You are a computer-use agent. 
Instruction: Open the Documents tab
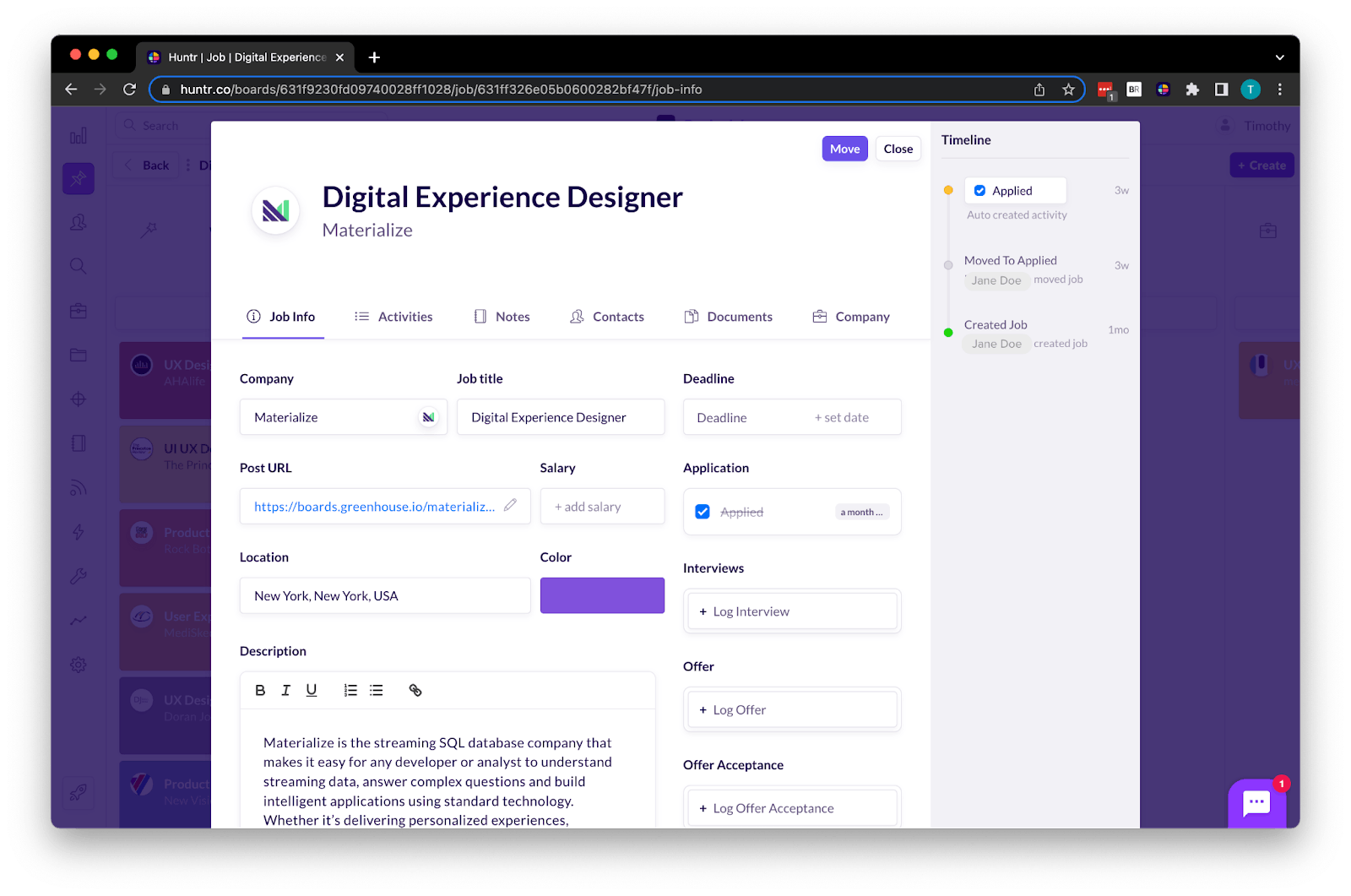pyautogui.click(x=729, y=317)
